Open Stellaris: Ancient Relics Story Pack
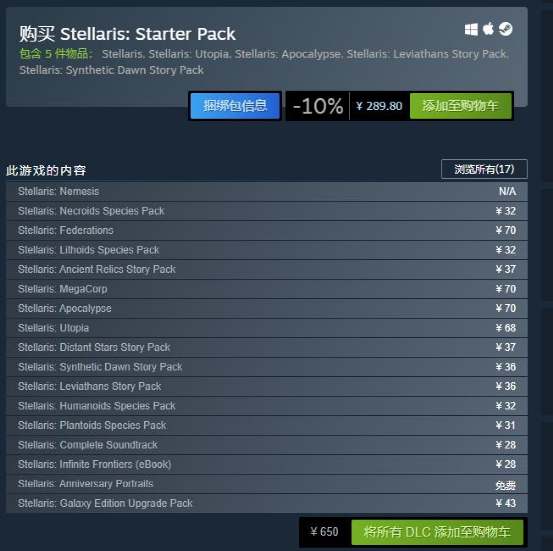 (267, 270)
